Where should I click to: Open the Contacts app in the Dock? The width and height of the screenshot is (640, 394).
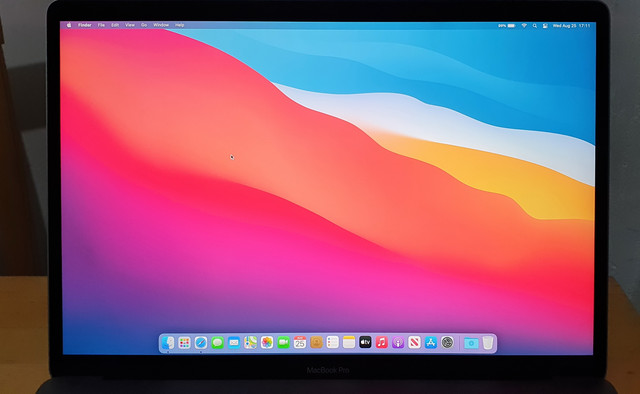(316, 343)
